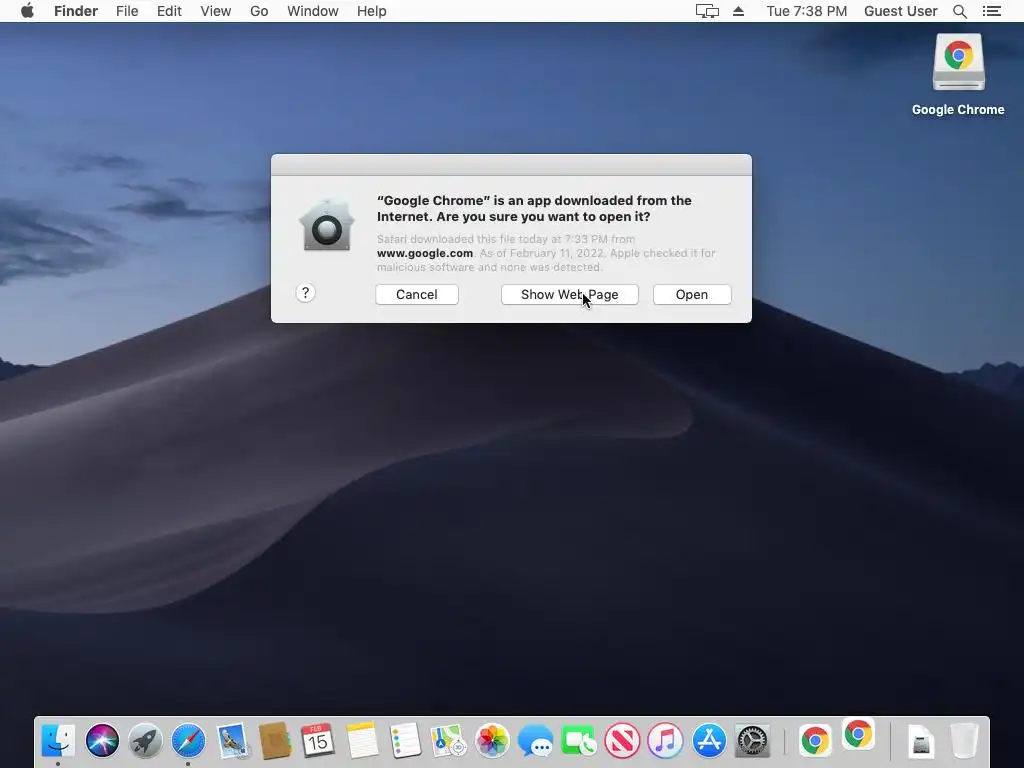
Task: Open the News app in Dock
Action: coord(622,741)
